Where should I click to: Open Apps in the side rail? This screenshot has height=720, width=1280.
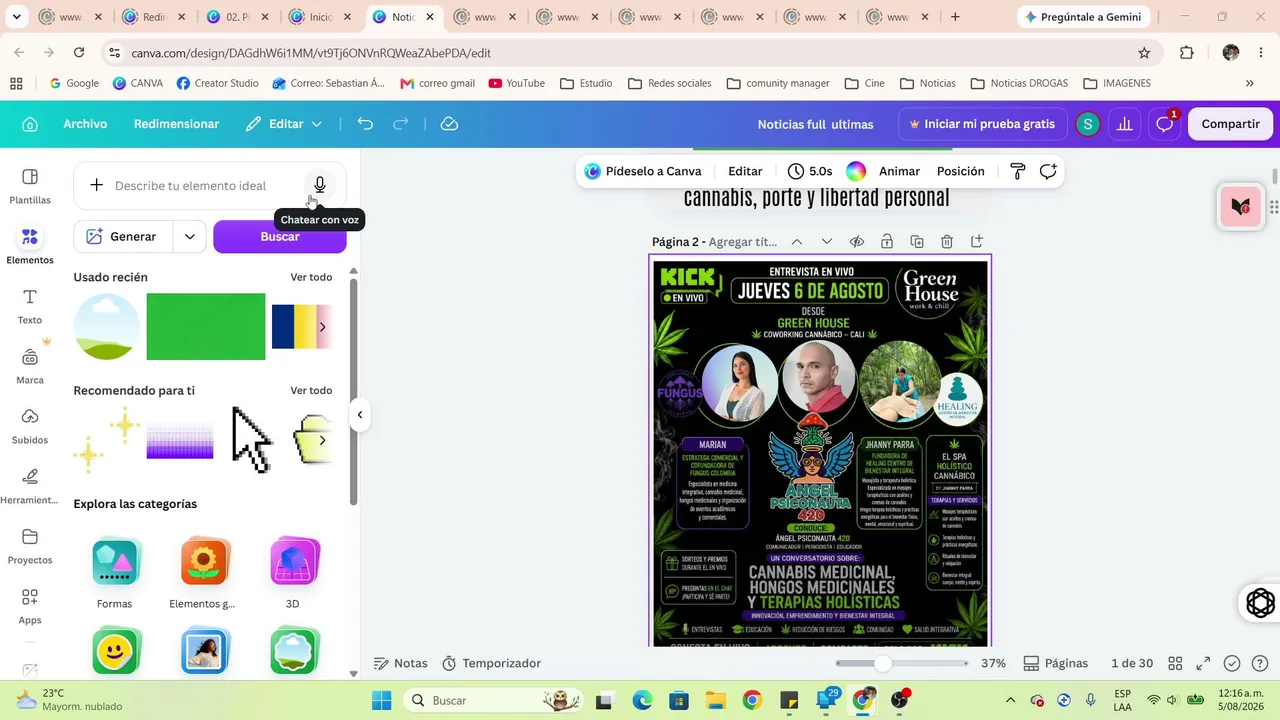(x=30, y=606)
